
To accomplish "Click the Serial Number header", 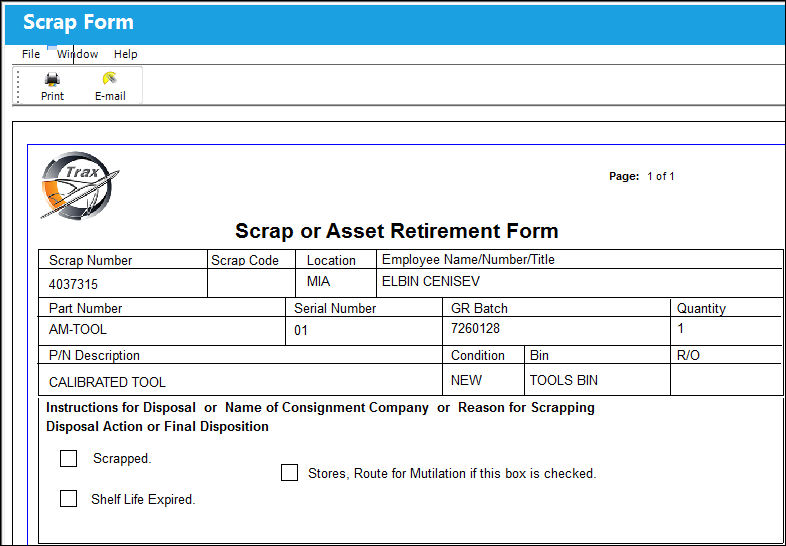I will (335, 308).
